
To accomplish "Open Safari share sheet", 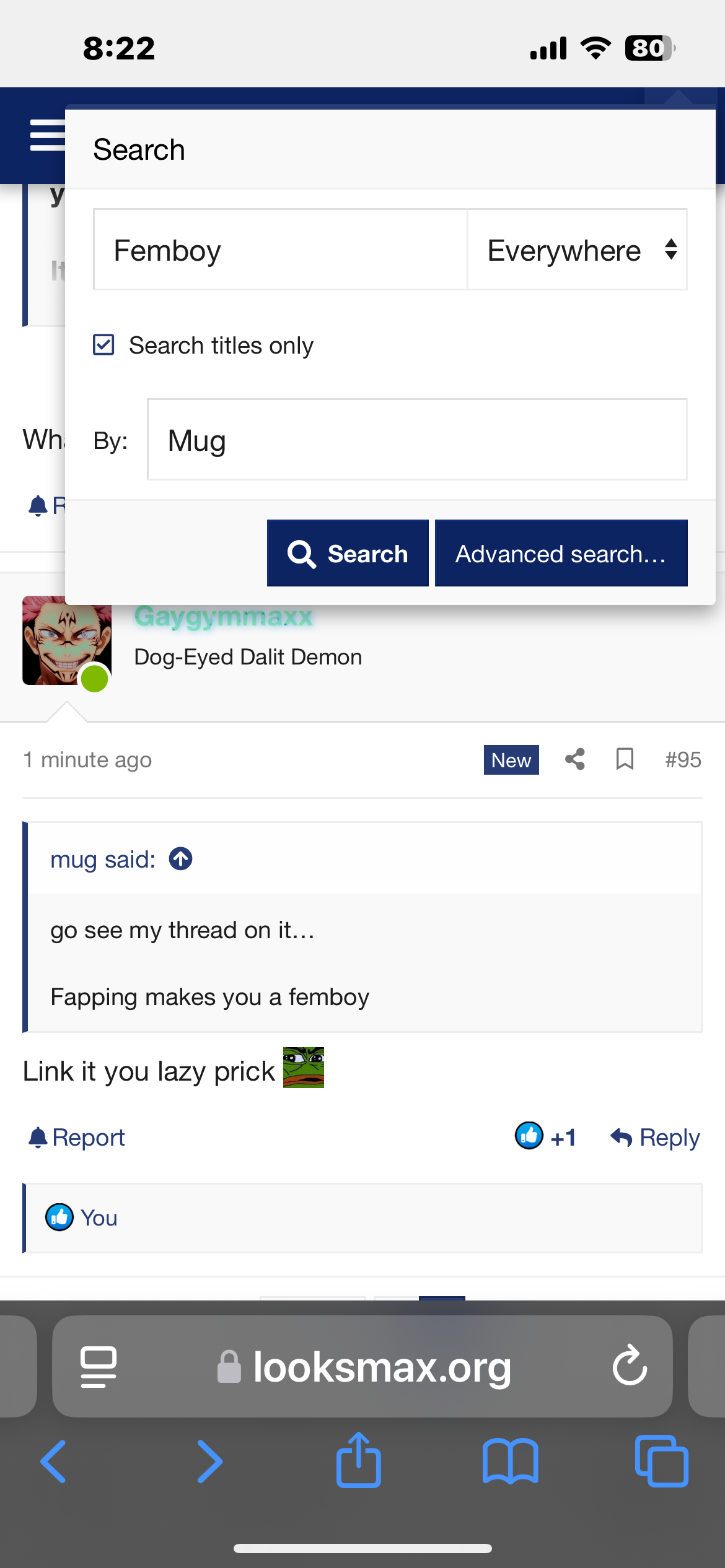I will click(359, 1460).
